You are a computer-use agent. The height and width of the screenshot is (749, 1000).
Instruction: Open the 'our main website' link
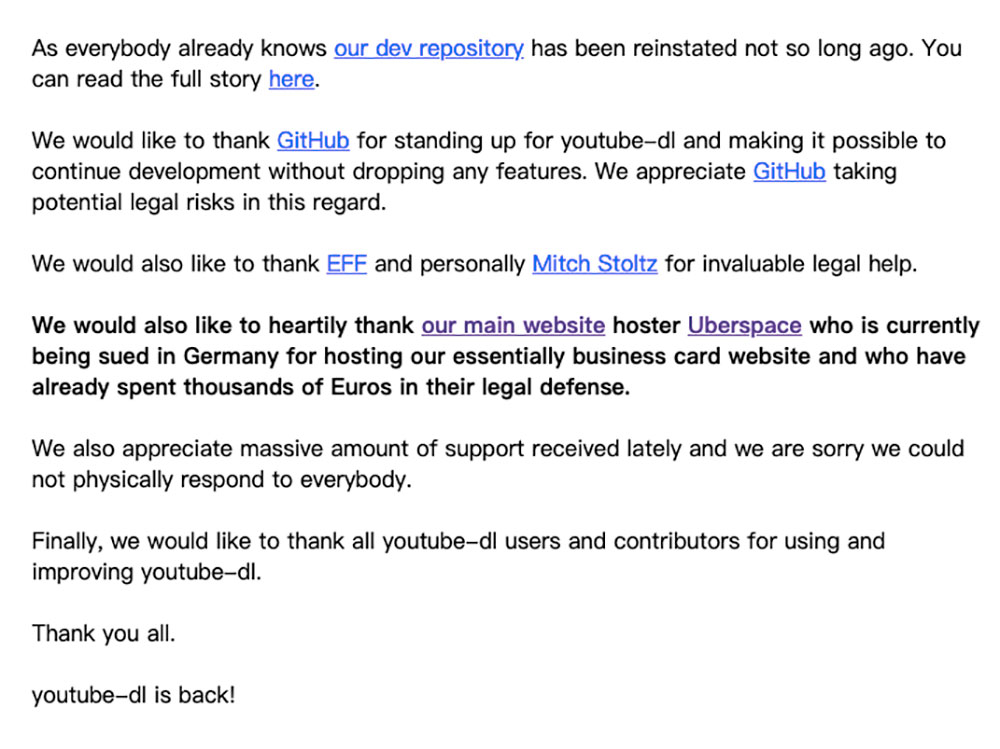(x=513, y=325)
